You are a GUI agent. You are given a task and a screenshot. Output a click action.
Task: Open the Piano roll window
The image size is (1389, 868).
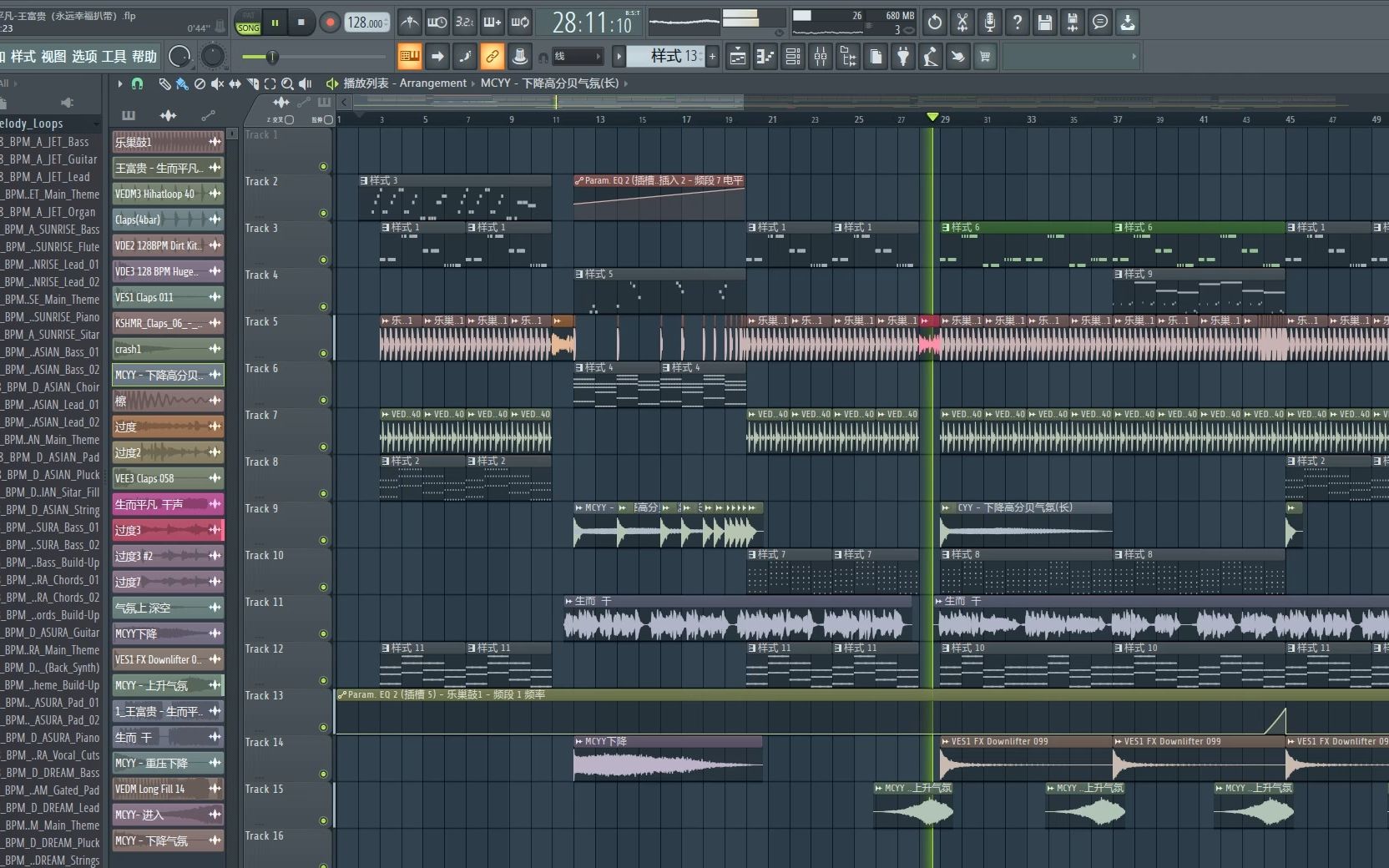click(765, 57)
